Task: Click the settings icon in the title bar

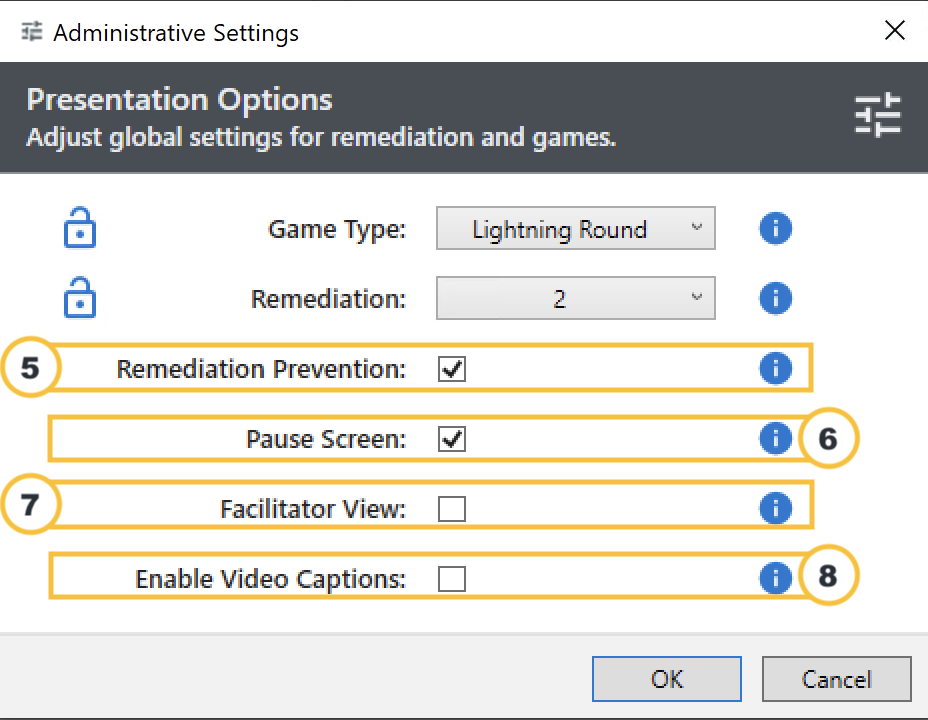Action: (32, 31)
